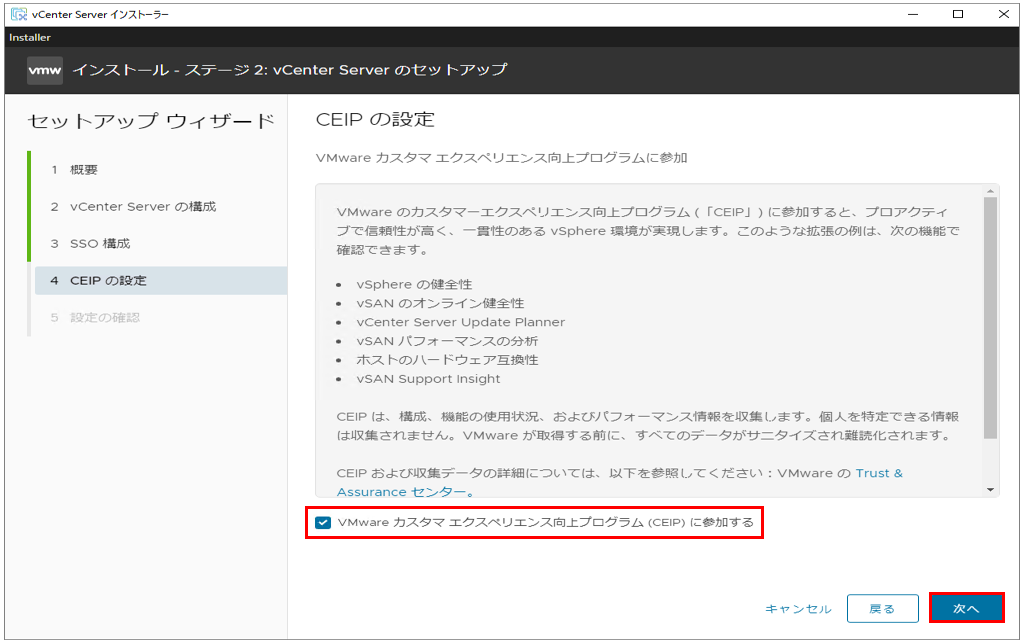Click the ホストのハードウェア互換性 bullet text

pos(447,360)
